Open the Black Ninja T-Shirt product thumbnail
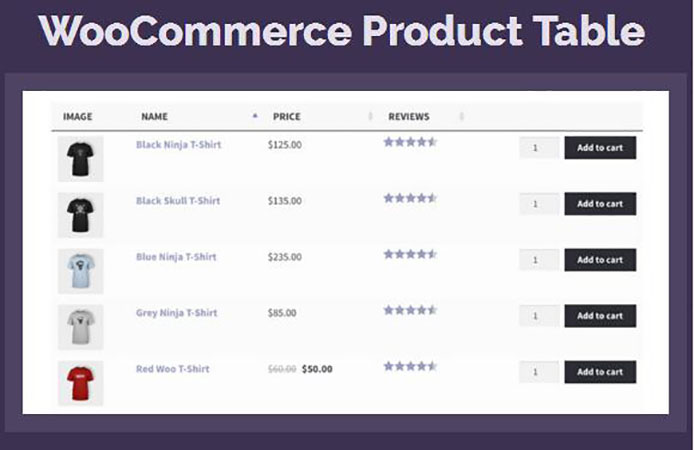The height and width of the screenshot is (450, 694). pos(80,159)
